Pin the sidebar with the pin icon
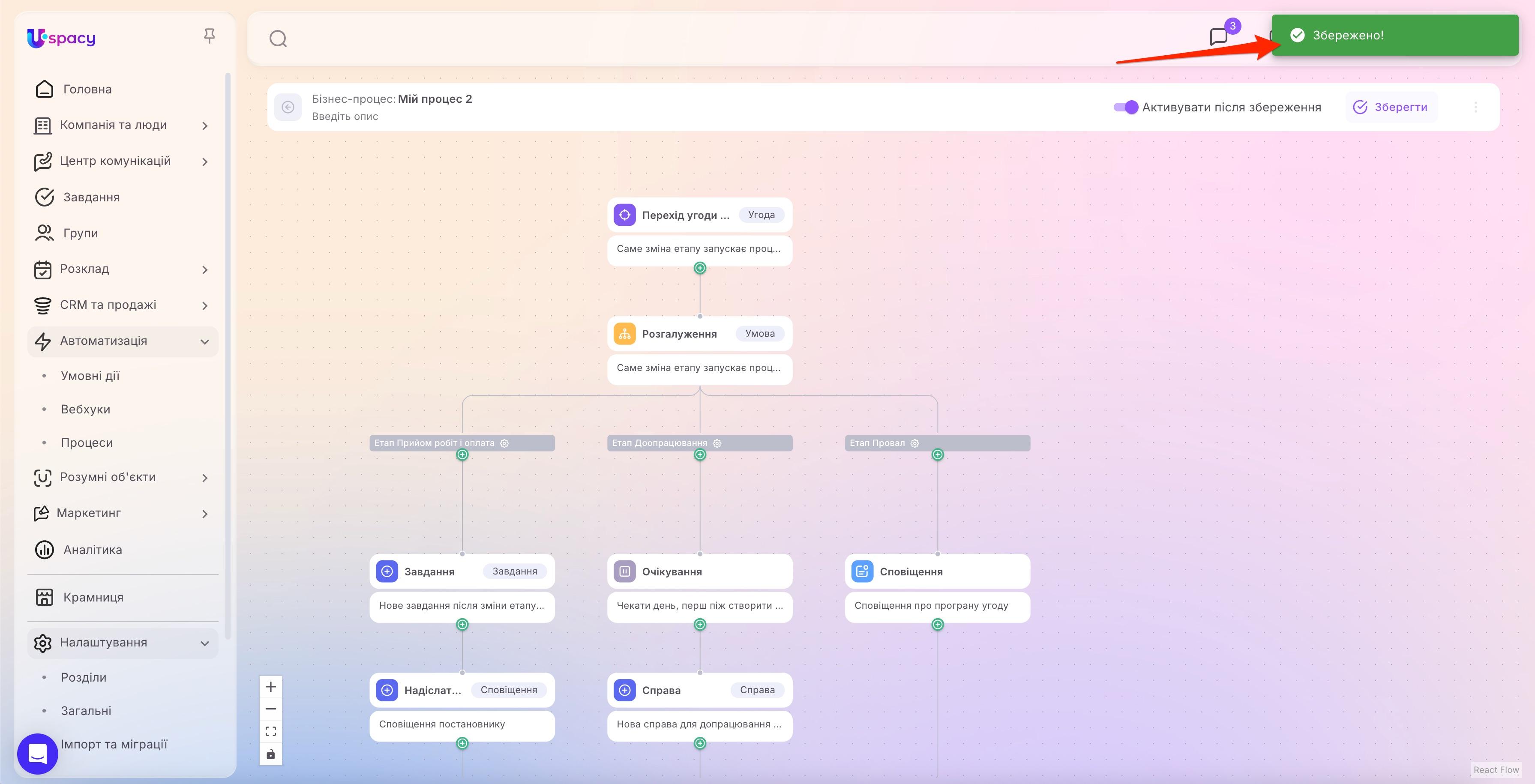 point(210,36)
